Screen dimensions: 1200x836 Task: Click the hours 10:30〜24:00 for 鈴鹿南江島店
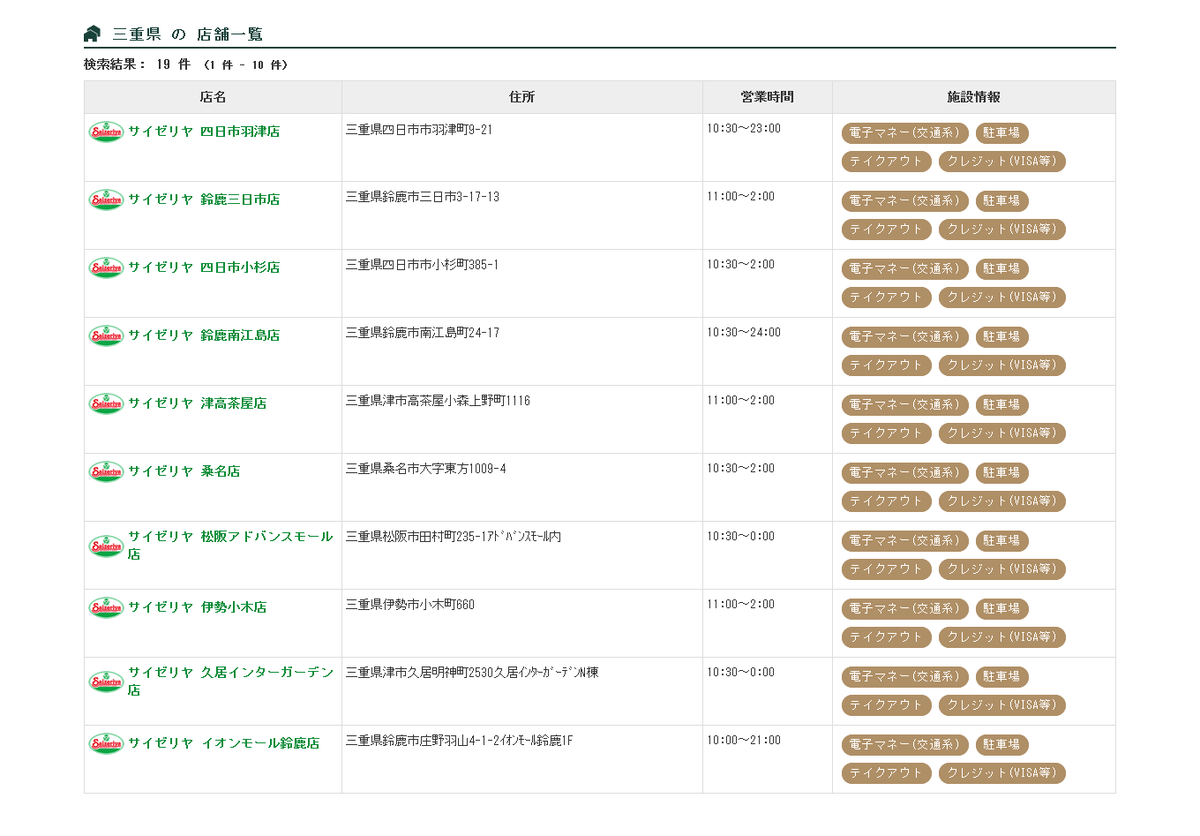[744, 333]
